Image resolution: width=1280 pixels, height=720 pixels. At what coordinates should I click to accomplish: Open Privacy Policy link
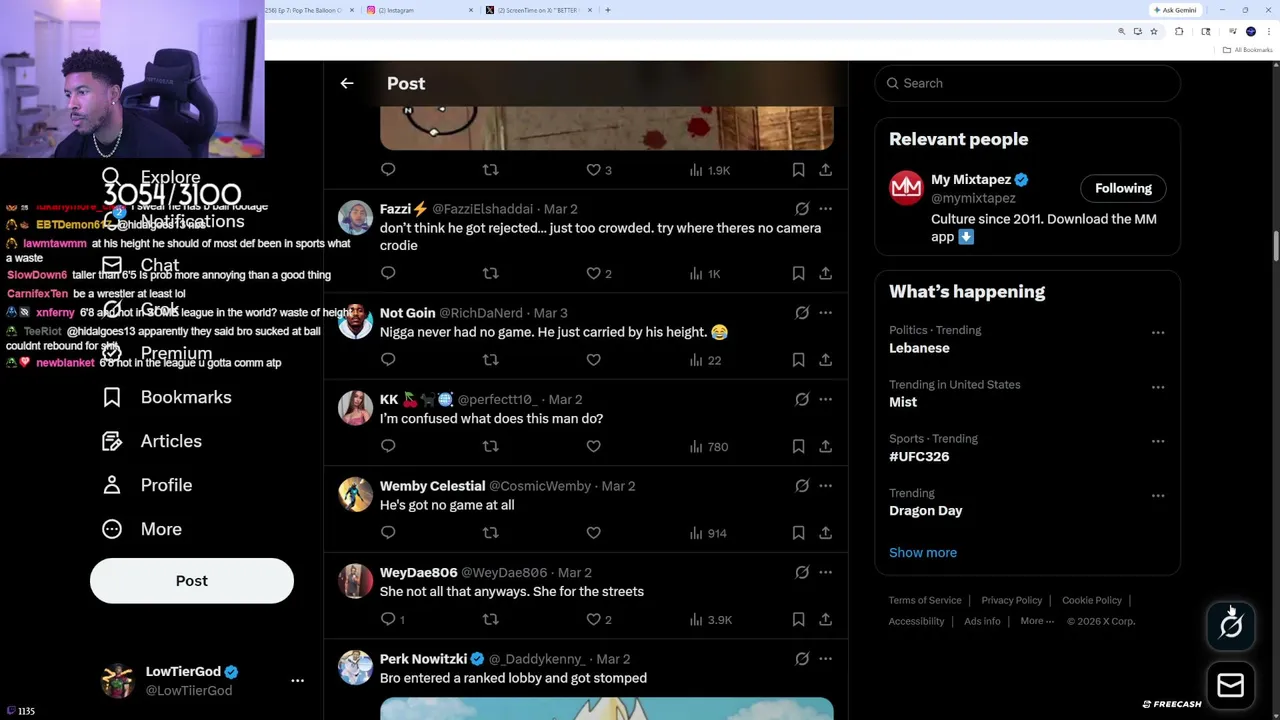1012,600
